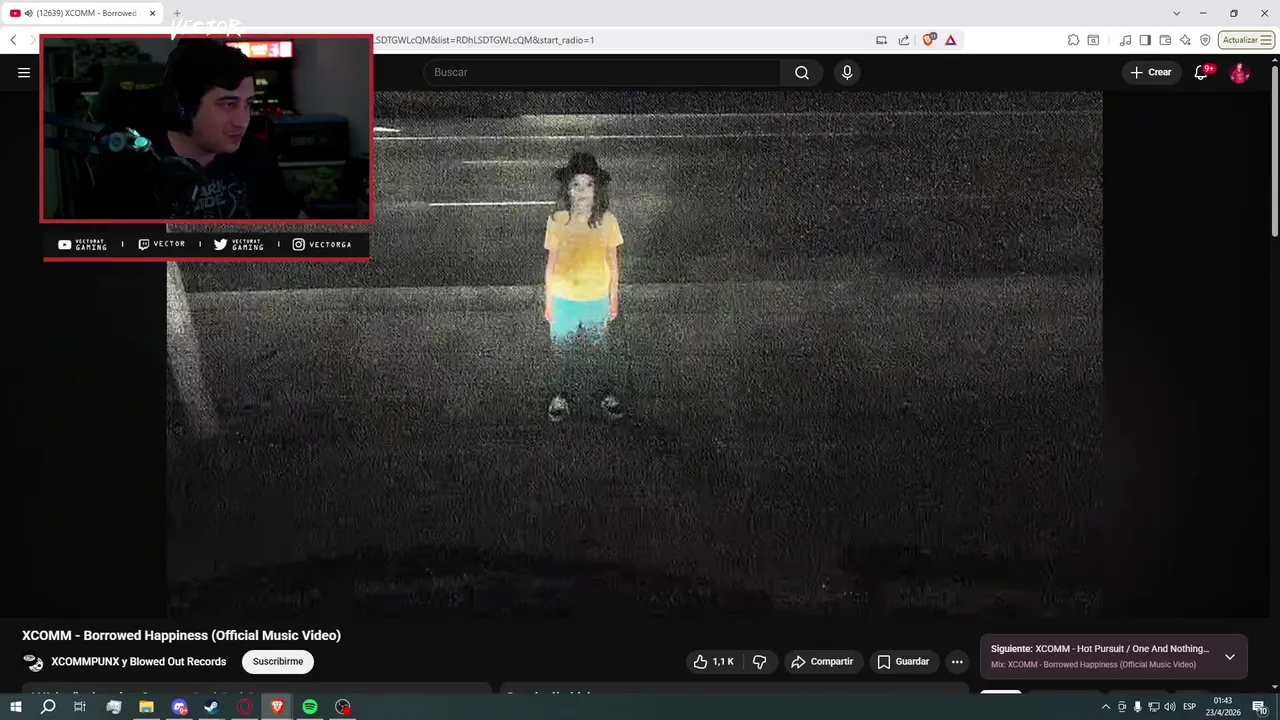Screen dimensions: 1280x720
Task: Toggle the browser sidebar panel
Action: pyautogui.click(x=1145, y=40)
